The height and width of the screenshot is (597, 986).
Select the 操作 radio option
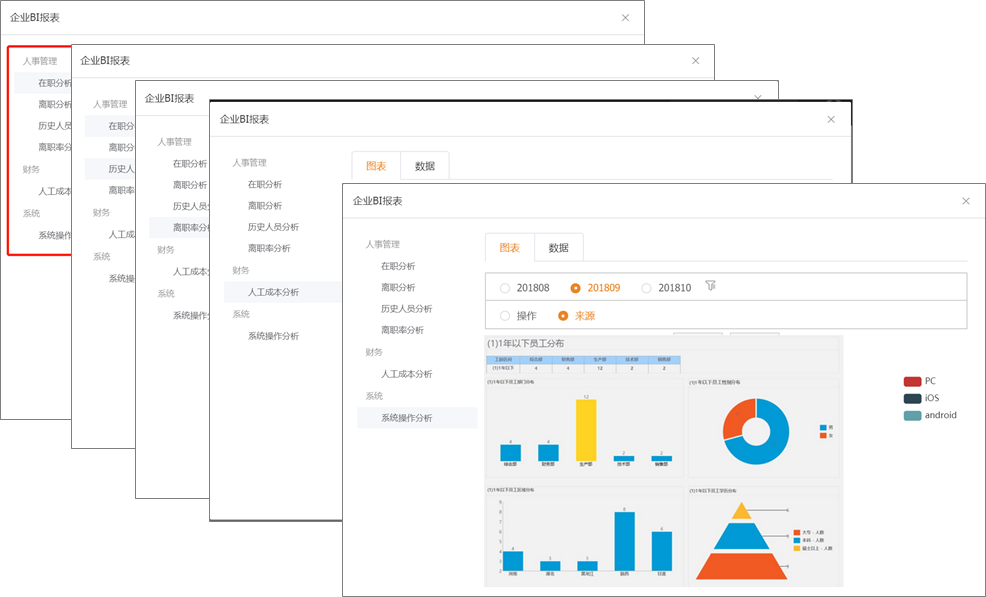pyautogui.click(x=505, y=315)
